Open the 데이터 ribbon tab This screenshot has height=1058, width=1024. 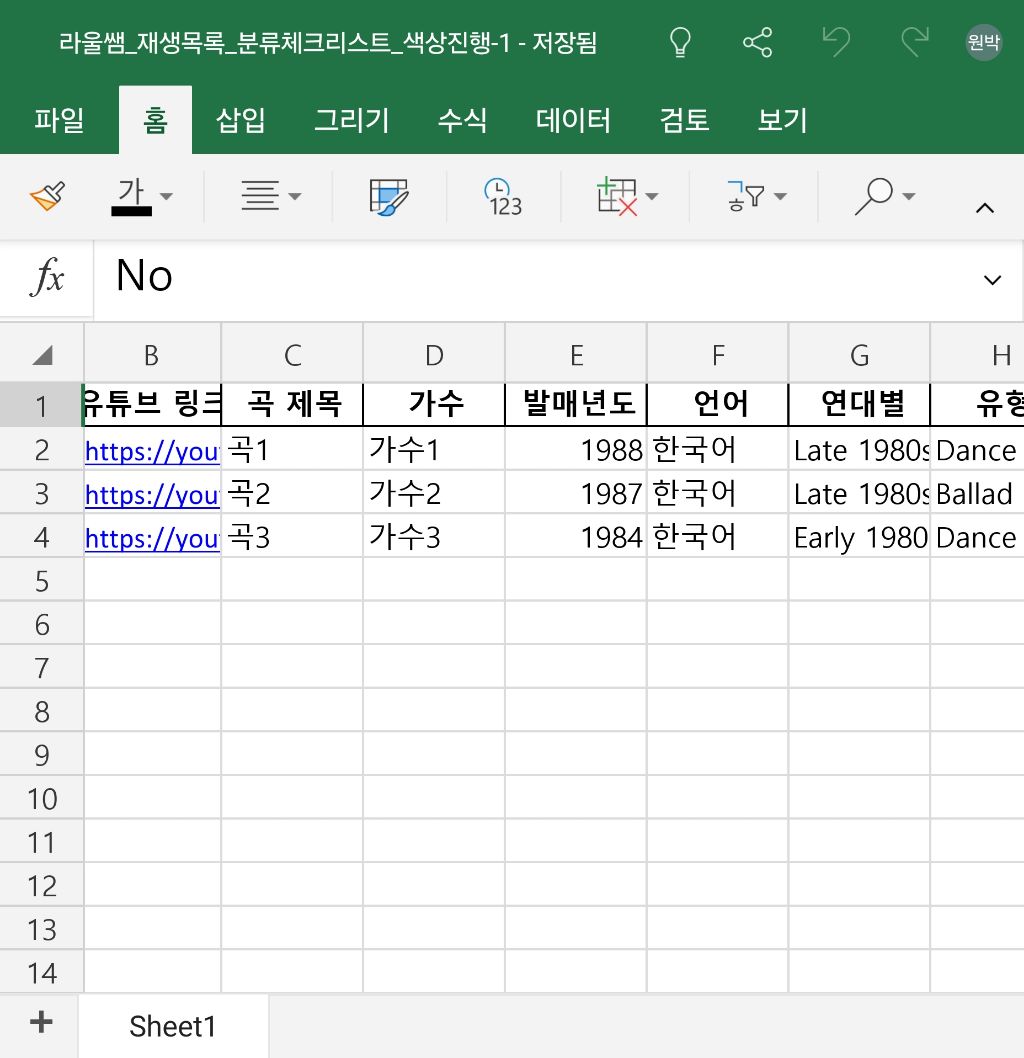point(573,121)
